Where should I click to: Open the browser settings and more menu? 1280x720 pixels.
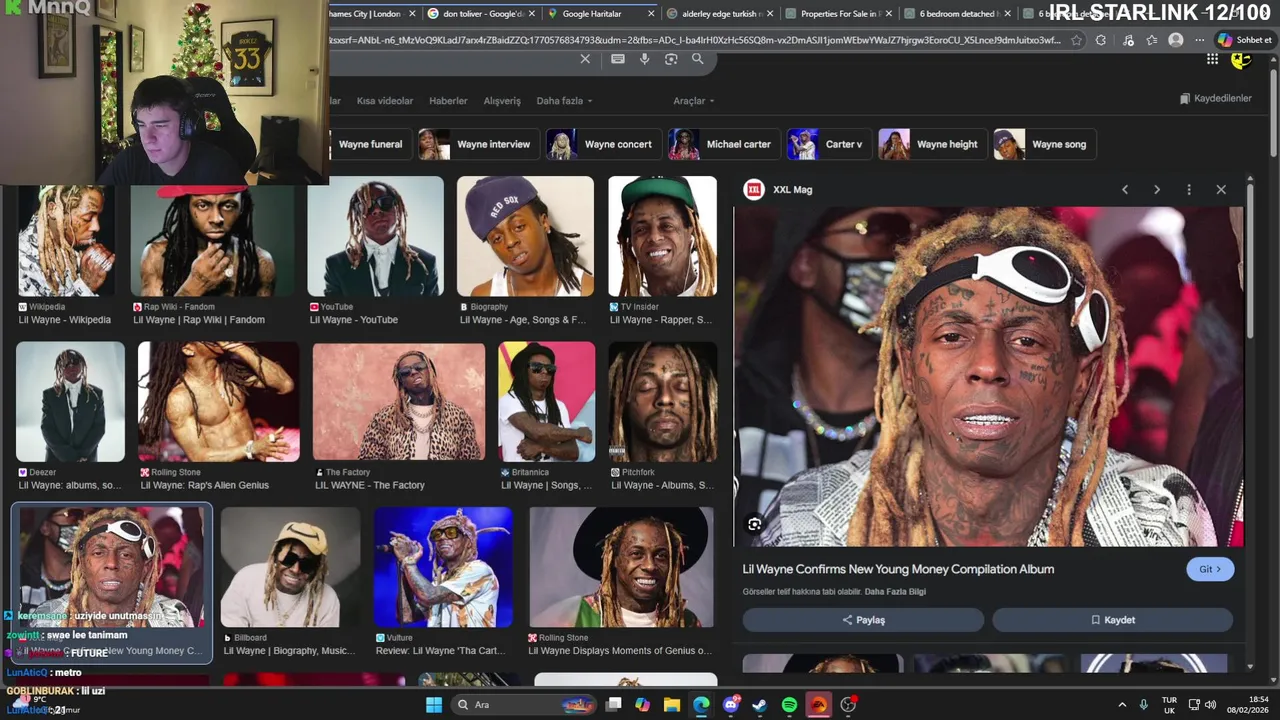[1199, 40]
